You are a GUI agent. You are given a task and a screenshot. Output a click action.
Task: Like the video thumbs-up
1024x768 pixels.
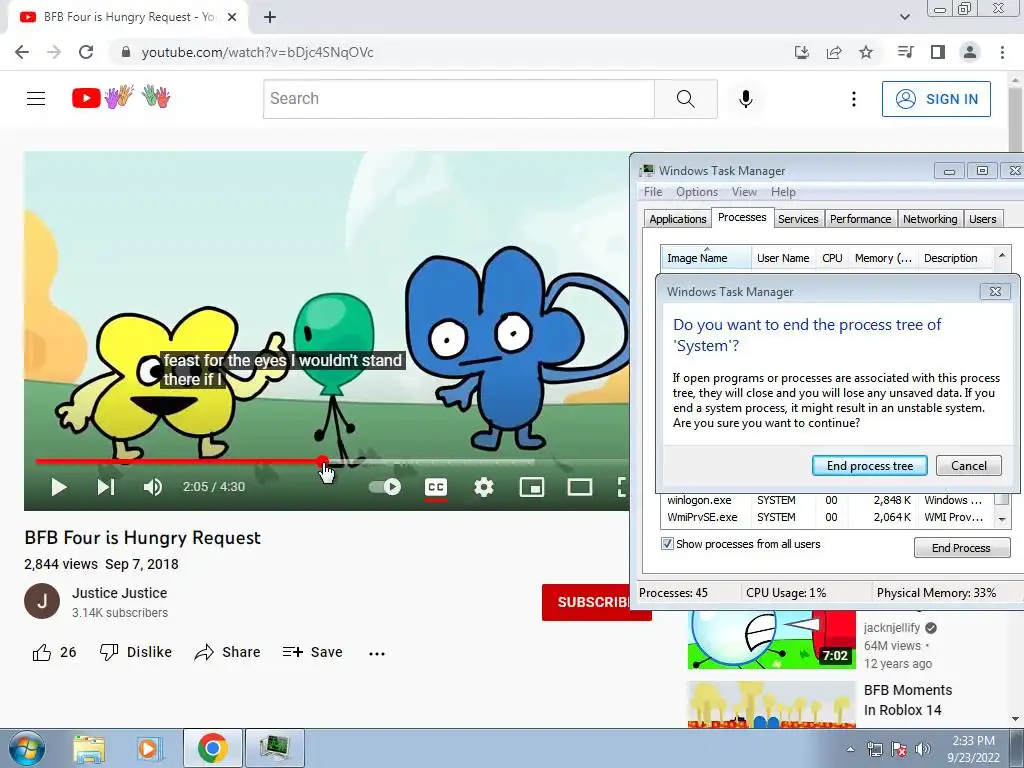point(54,652)
